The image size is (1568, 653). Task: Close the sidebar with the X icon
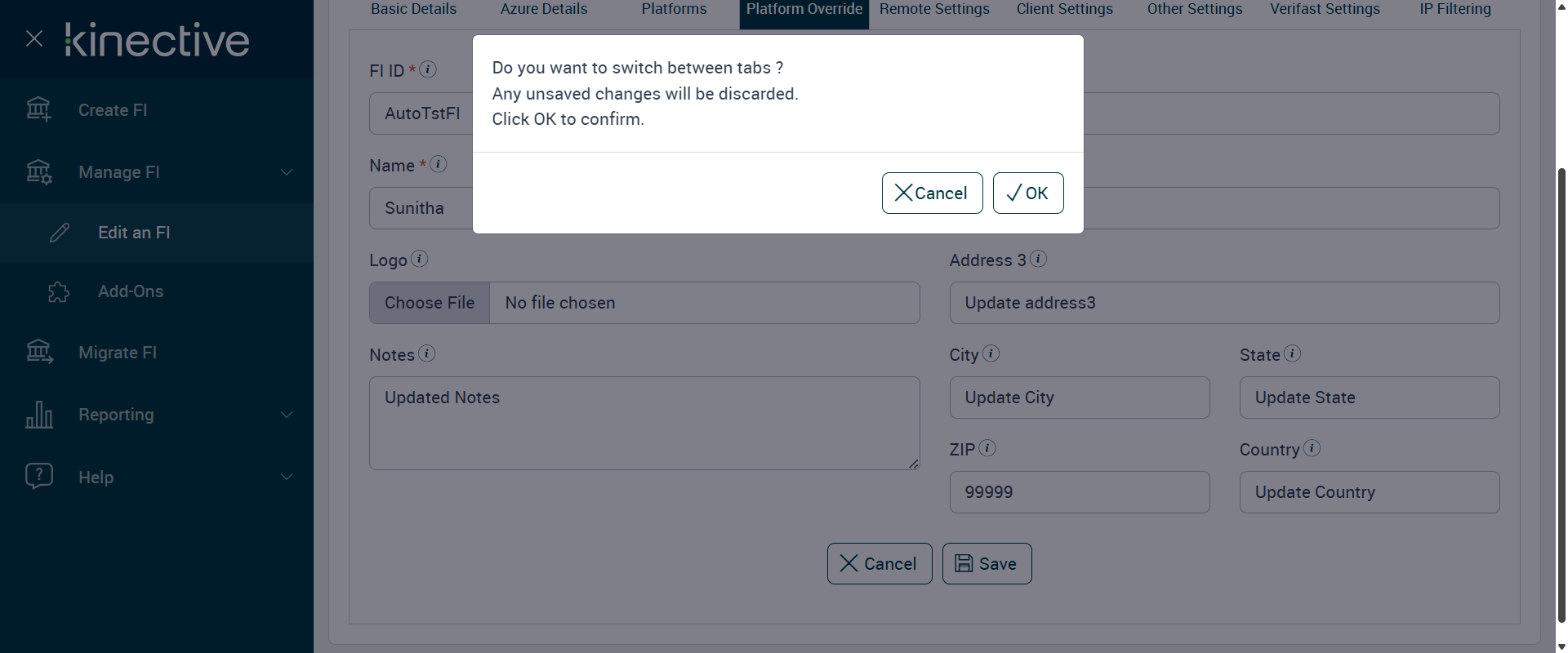34,38
